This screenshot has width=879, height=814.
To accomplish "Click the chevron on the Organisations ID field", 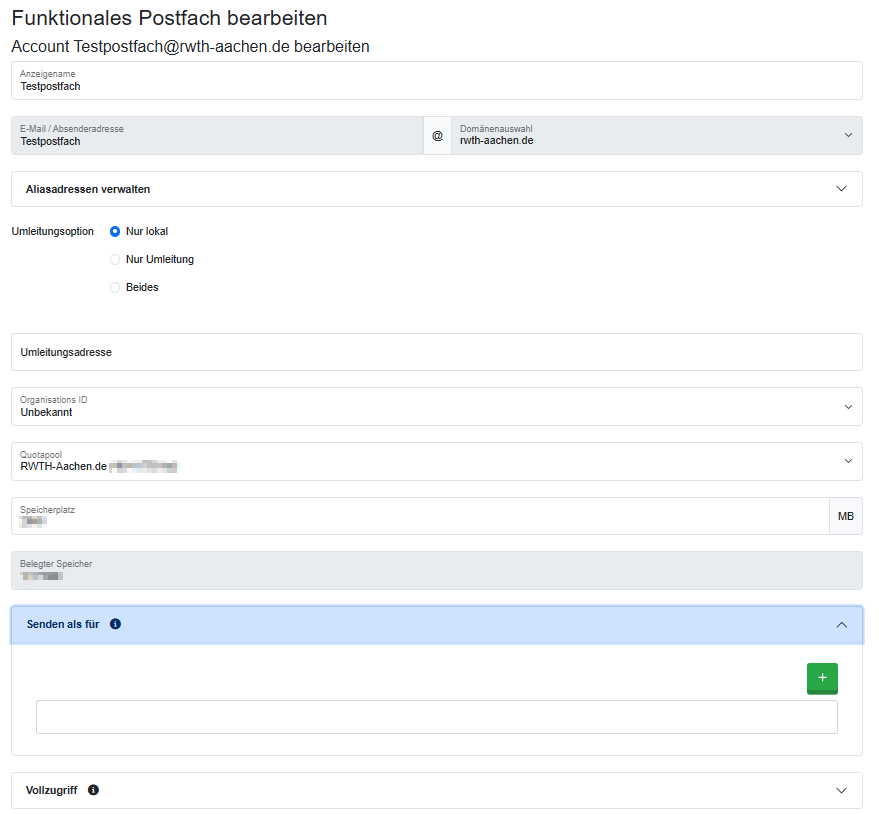I will pos(847,406).
